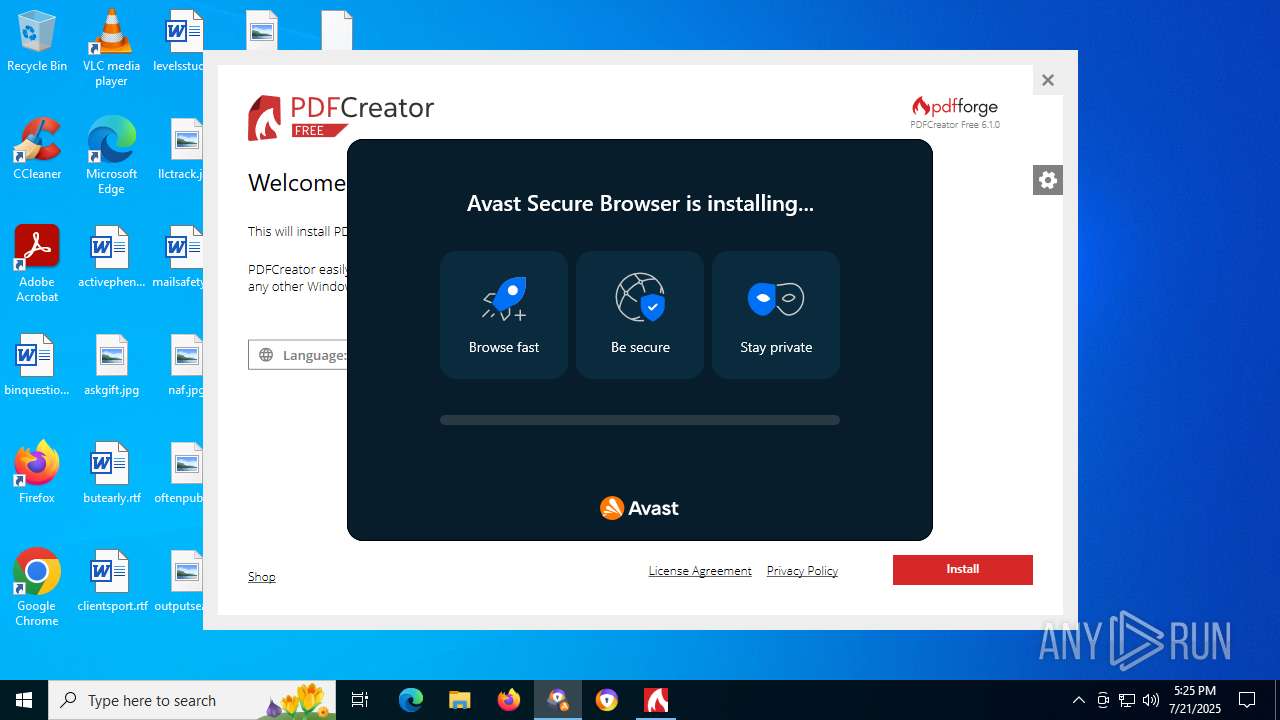Image resolution: width=1280 pixels, height=720 pixels.
Task: Select the mailsafety Word document icon
Action: [179, 257]
